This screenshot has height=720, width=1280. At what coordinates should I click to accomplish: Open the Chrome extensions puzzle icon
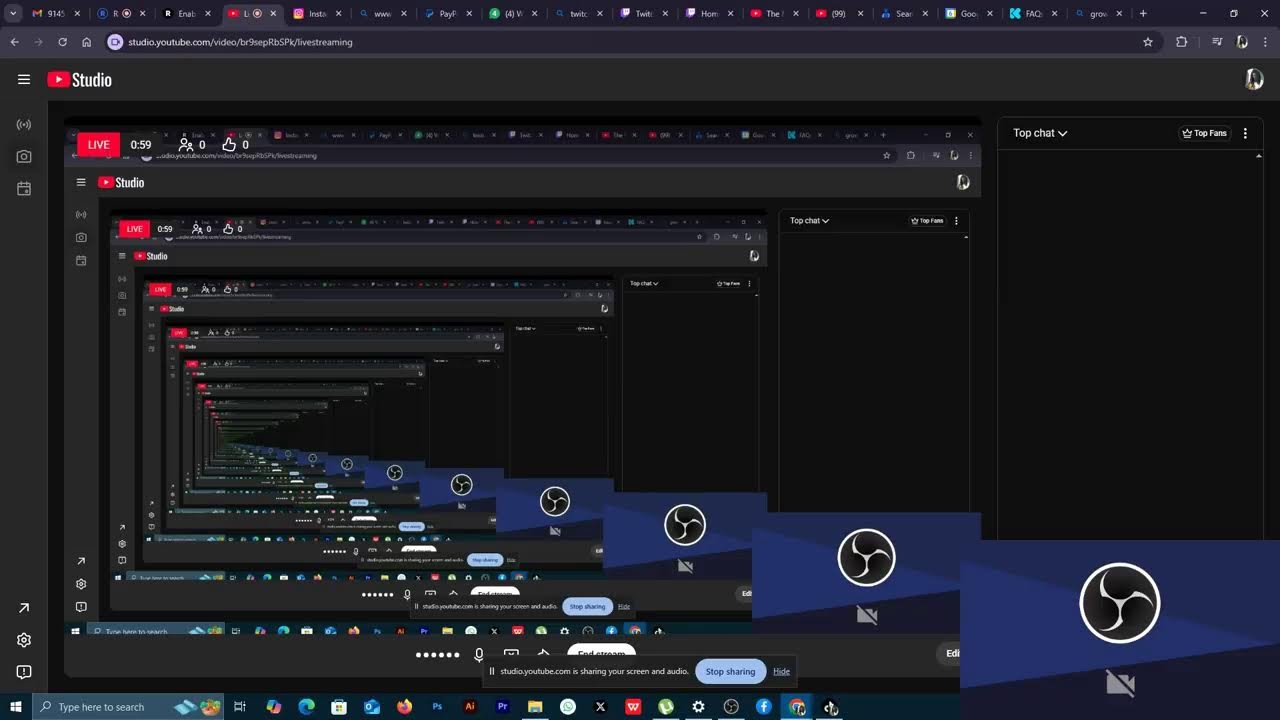[1181, 42]
